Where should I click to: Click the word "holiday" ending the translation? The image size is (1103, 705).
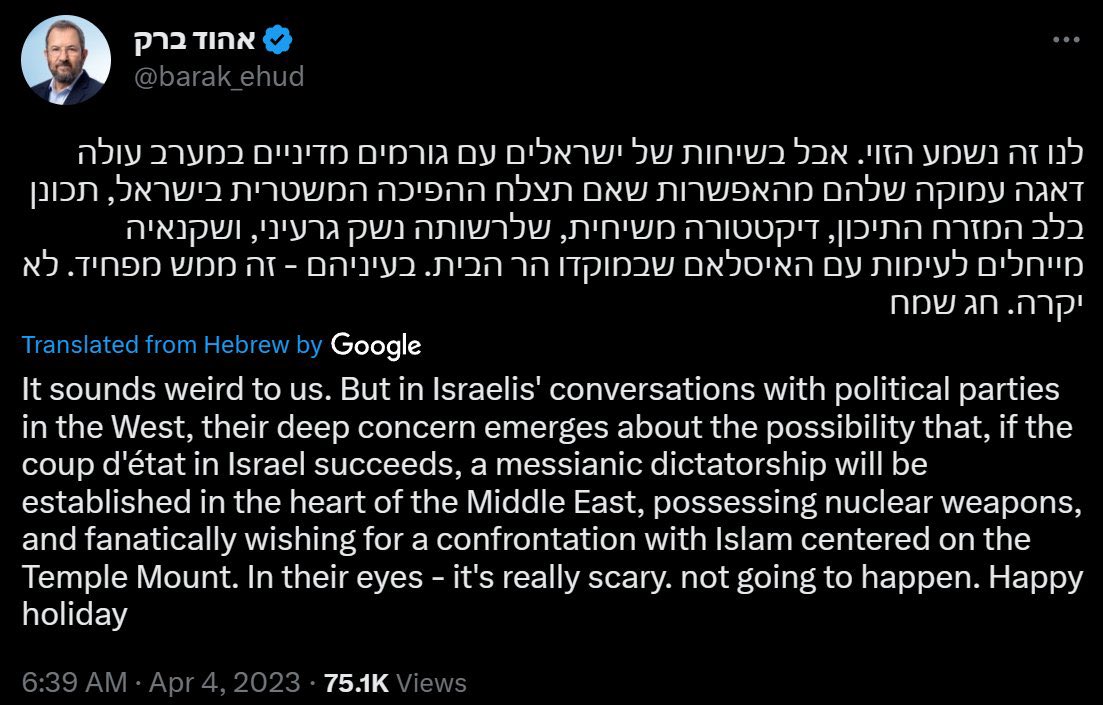pos(75,614)
